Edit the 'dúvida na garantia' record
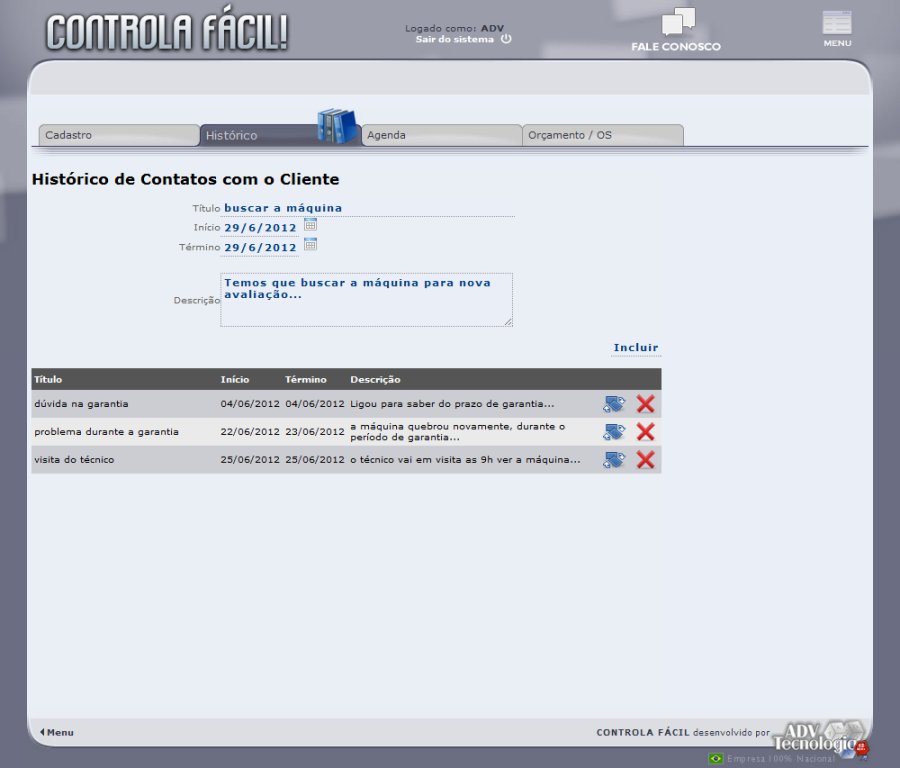Screen dimensions: 900x768 (x=613, y=404)
